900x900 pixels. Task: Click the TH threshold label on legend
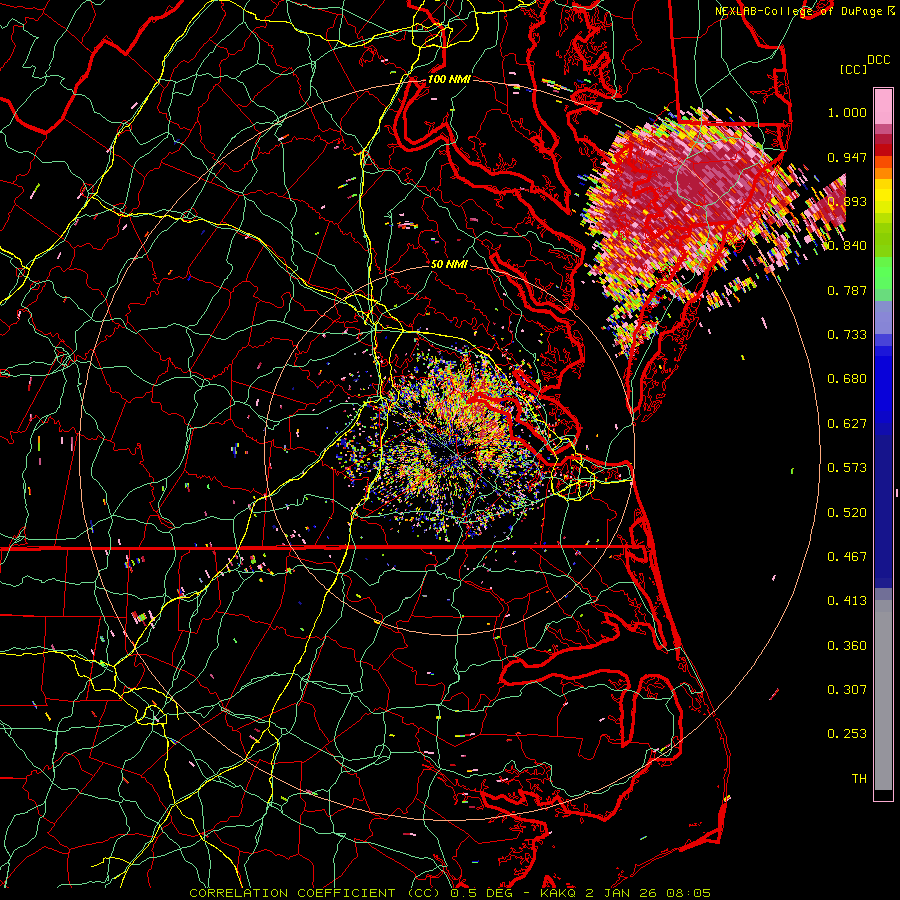pyautogui.click(x=859, y=779)
